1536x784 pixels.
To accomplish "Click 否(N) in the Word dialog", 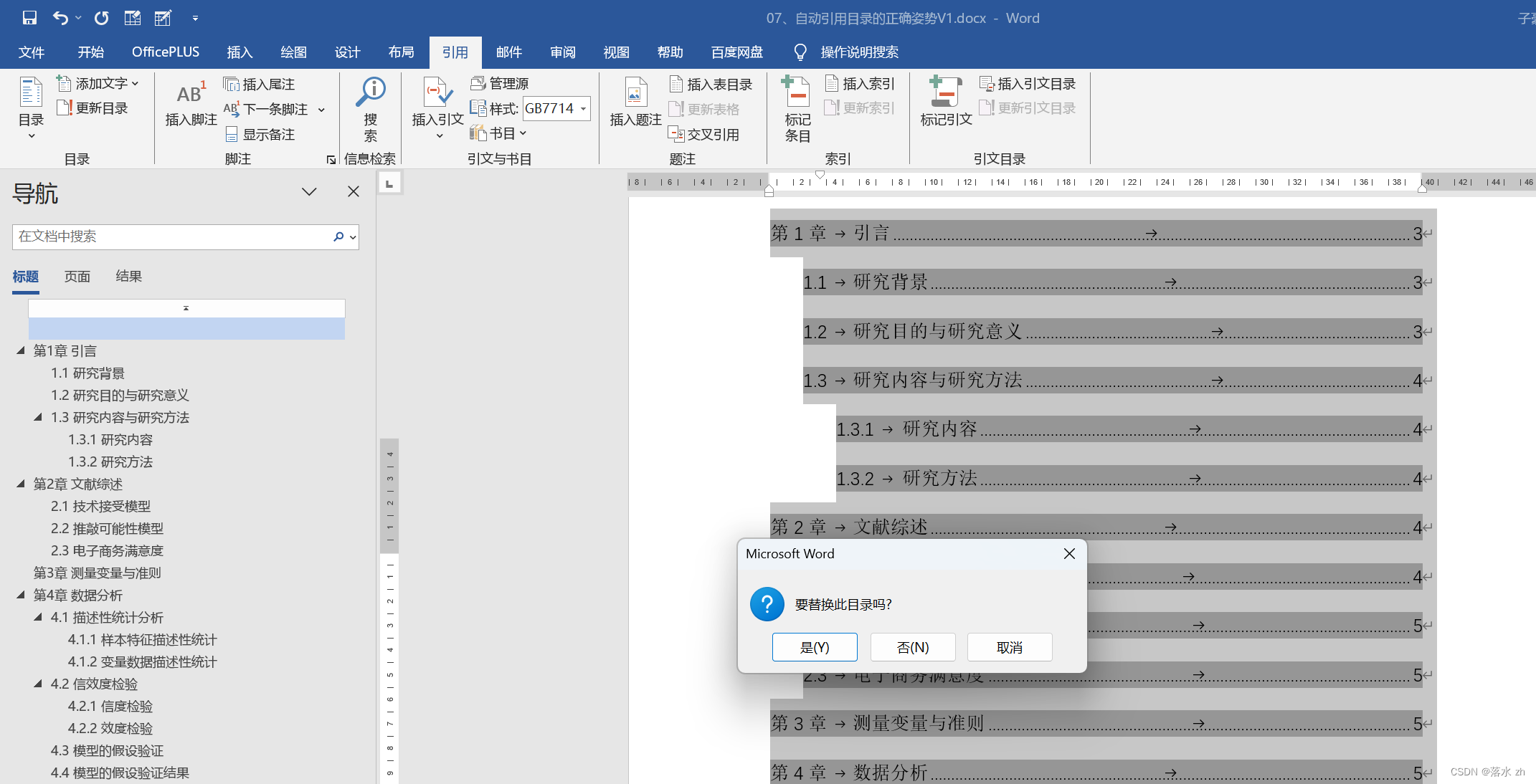I will [913, 647].
